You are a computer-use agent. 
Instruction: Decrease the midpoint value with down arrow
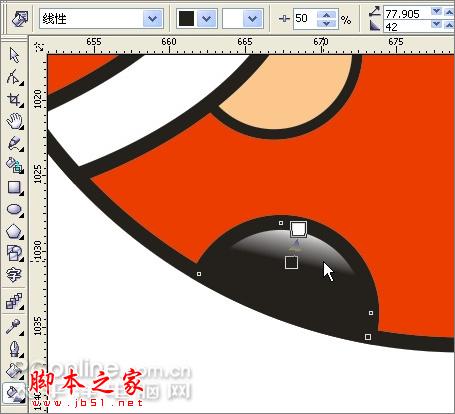pos(327,23)
